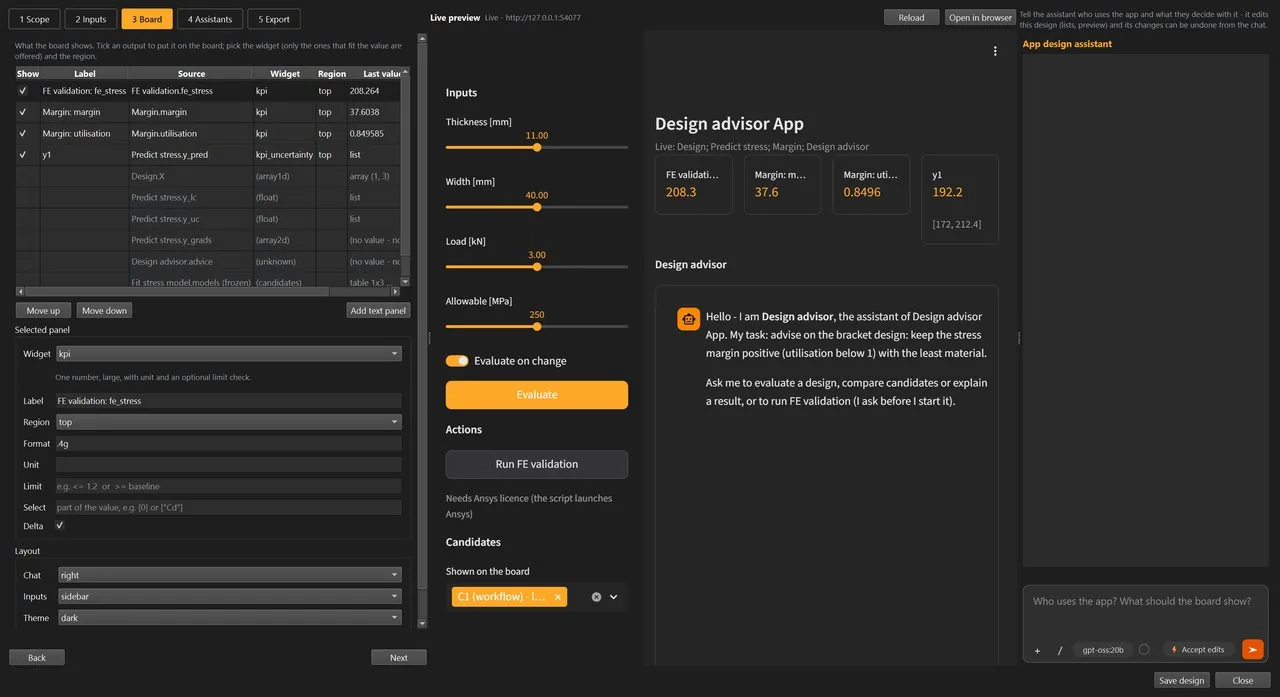
Task: Tick Show for the Design.X row
Action: tap(22, 176)
